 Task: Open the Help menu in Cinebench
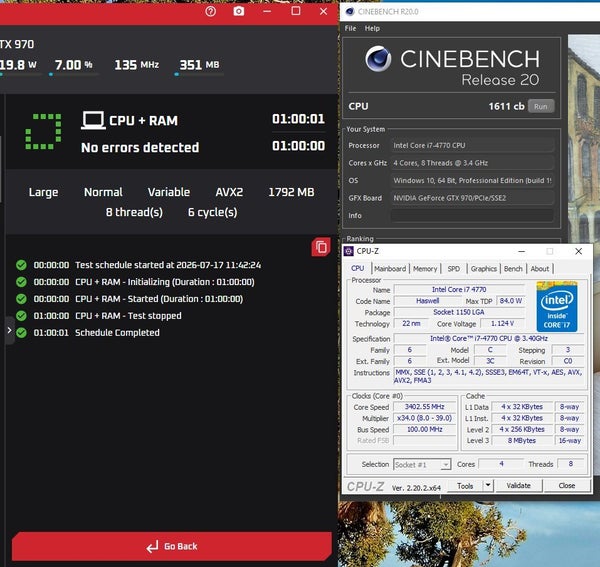(372, 28)
